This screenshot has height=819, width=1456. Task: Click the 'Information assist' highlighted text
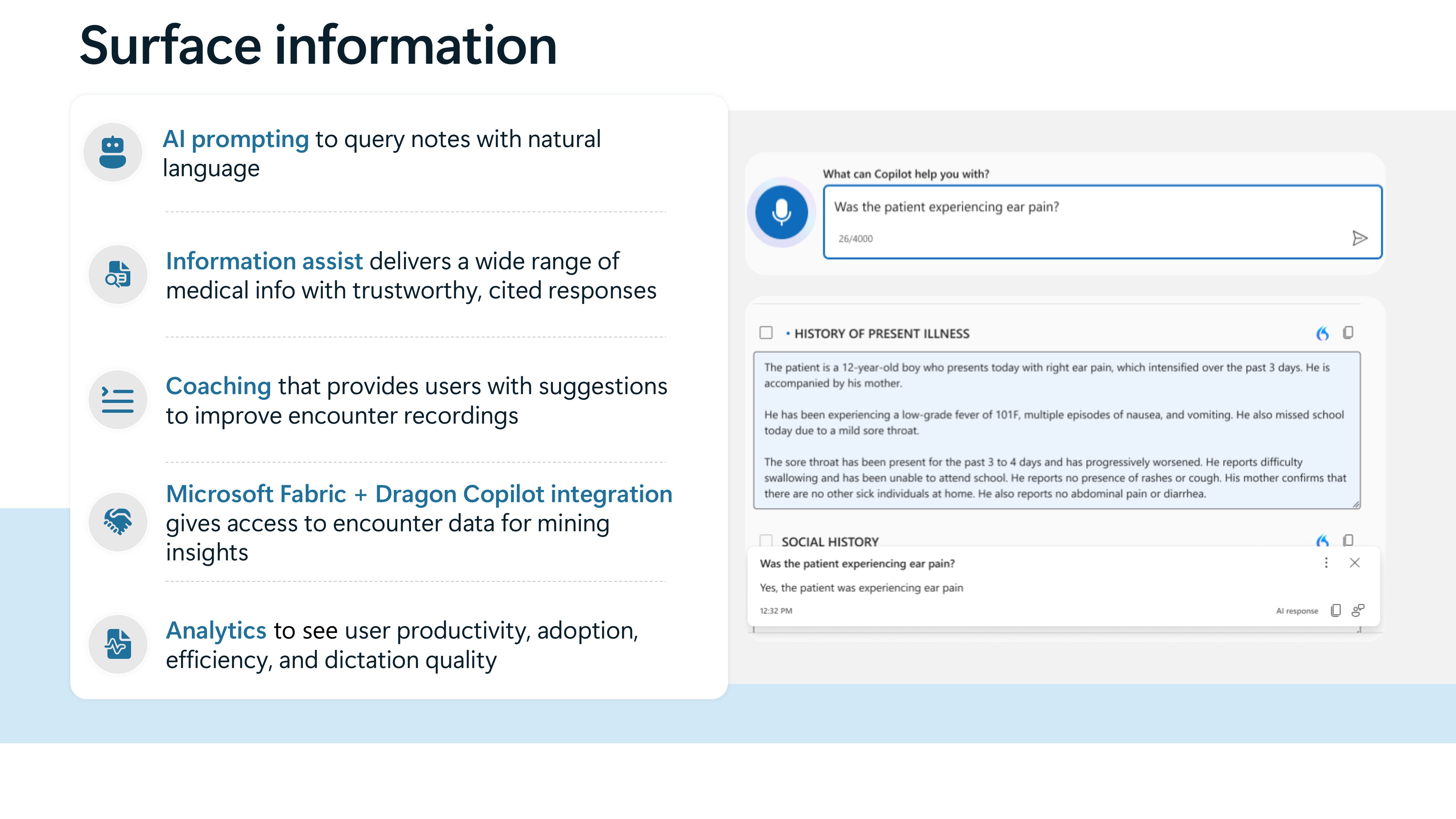point(264,261)
